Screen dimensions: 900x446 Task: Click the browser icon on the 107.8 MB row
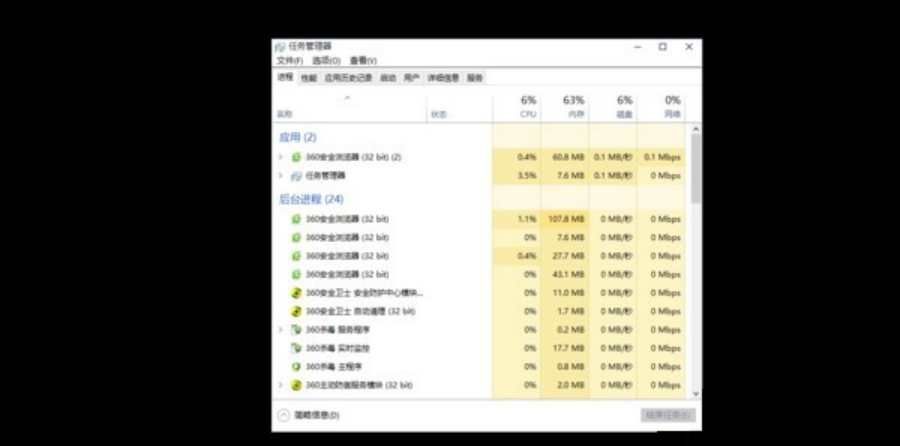tap(296, 219)
